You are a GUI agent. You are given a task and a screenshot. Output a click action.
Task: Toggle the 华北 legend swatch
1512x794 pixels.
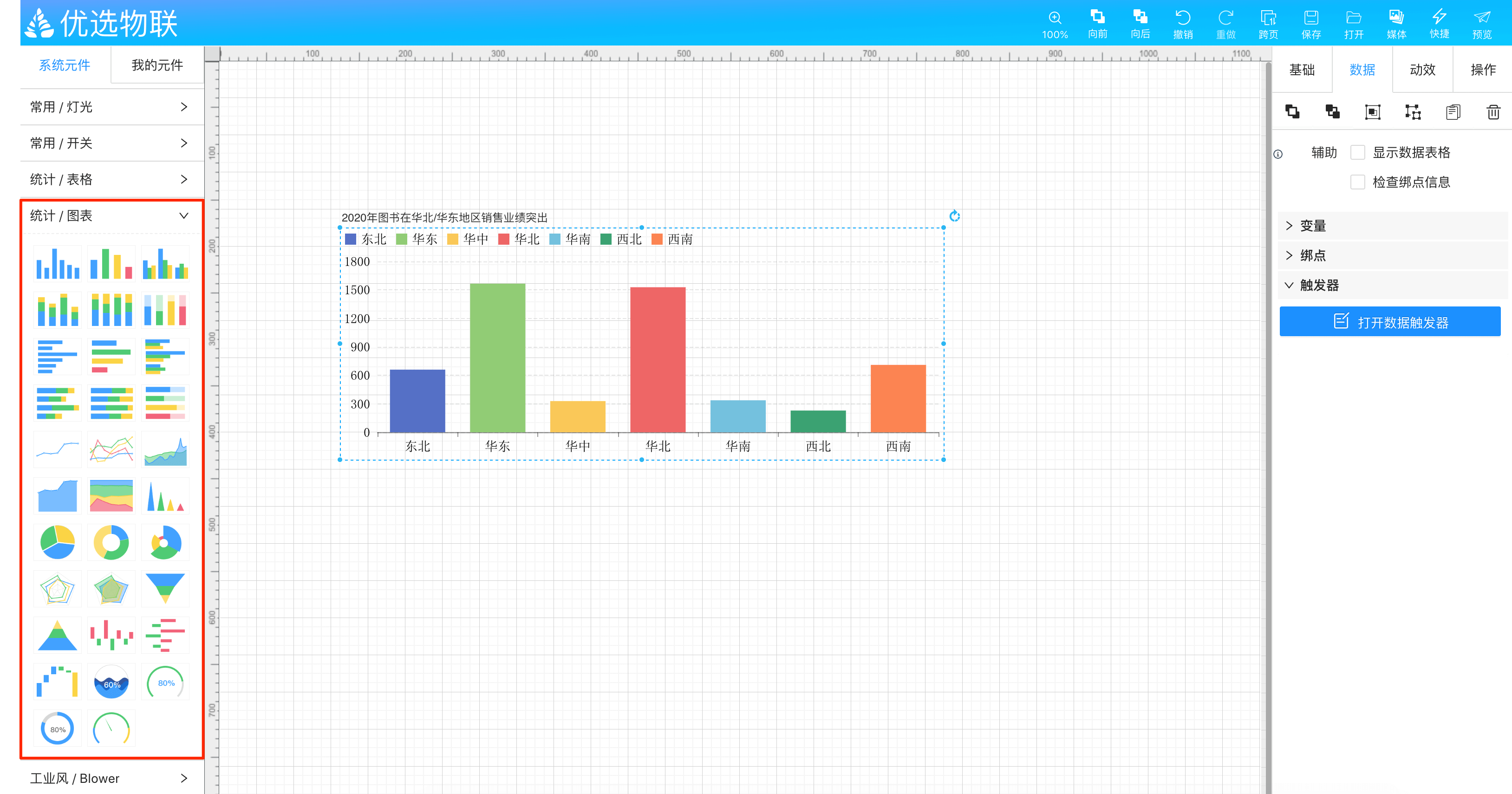pyautogui.click(x=503, y=239)
